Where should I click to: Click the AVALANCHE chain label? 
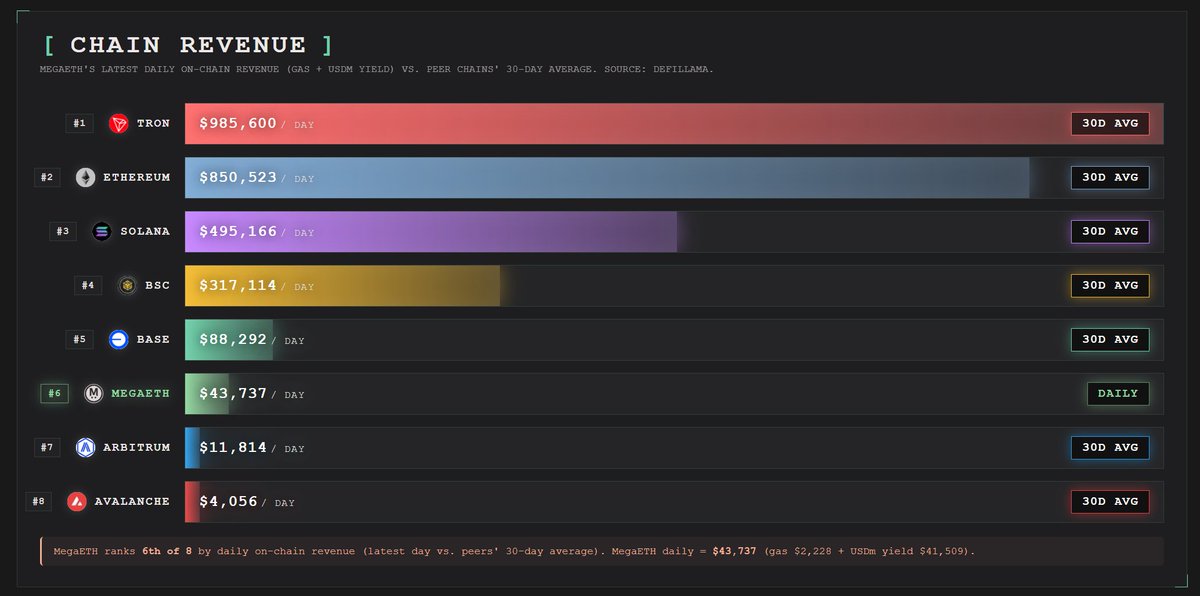coord(133,502)
